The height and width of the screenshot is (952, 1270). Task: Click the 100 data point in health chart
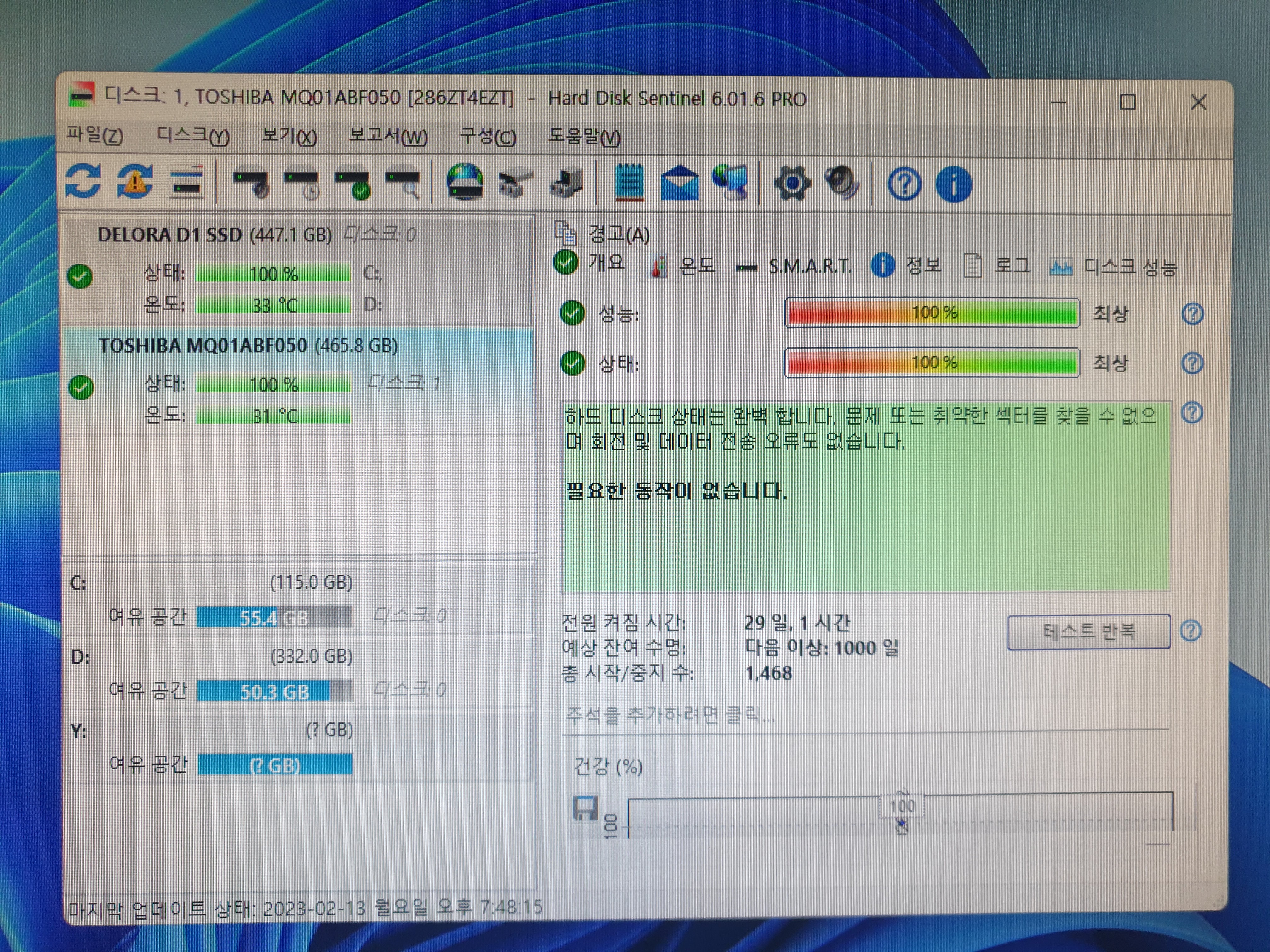click(902, 806)
